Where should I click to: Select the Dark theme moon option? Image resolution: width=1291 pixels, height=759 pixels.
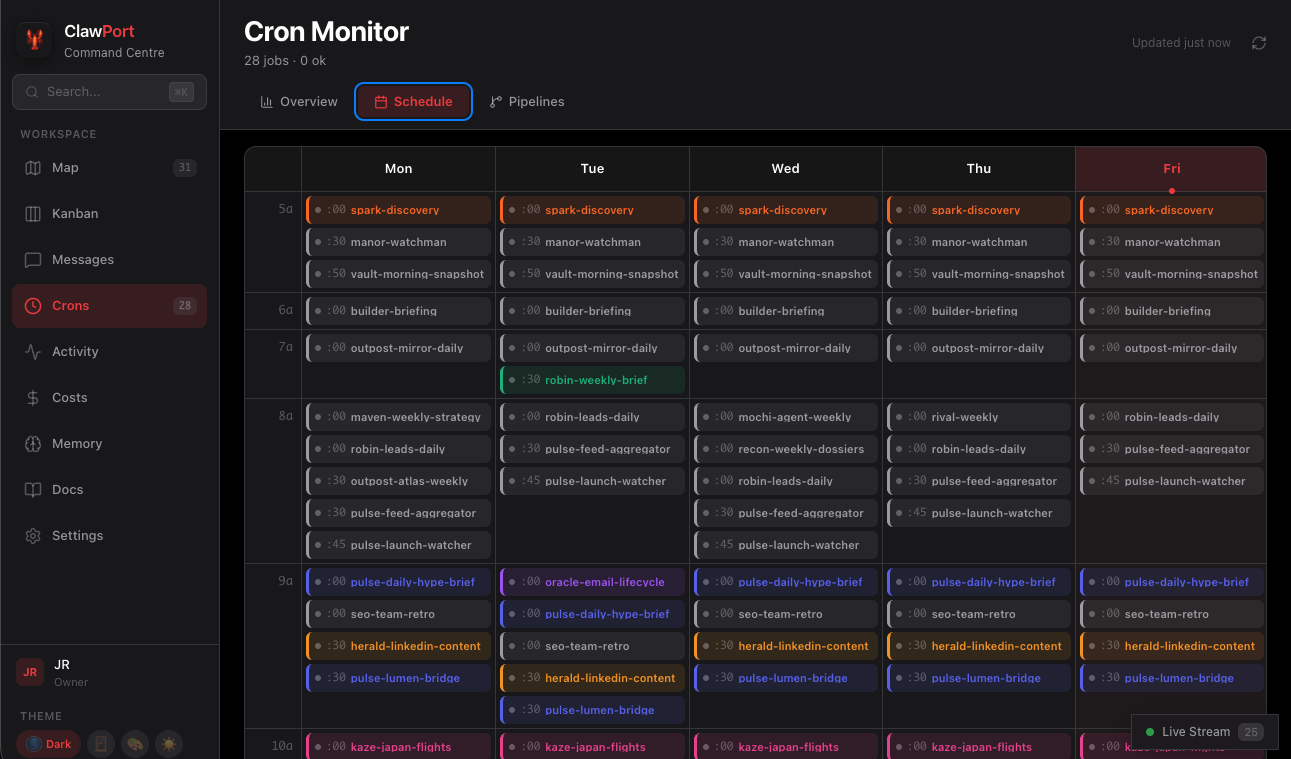point(49,744)
